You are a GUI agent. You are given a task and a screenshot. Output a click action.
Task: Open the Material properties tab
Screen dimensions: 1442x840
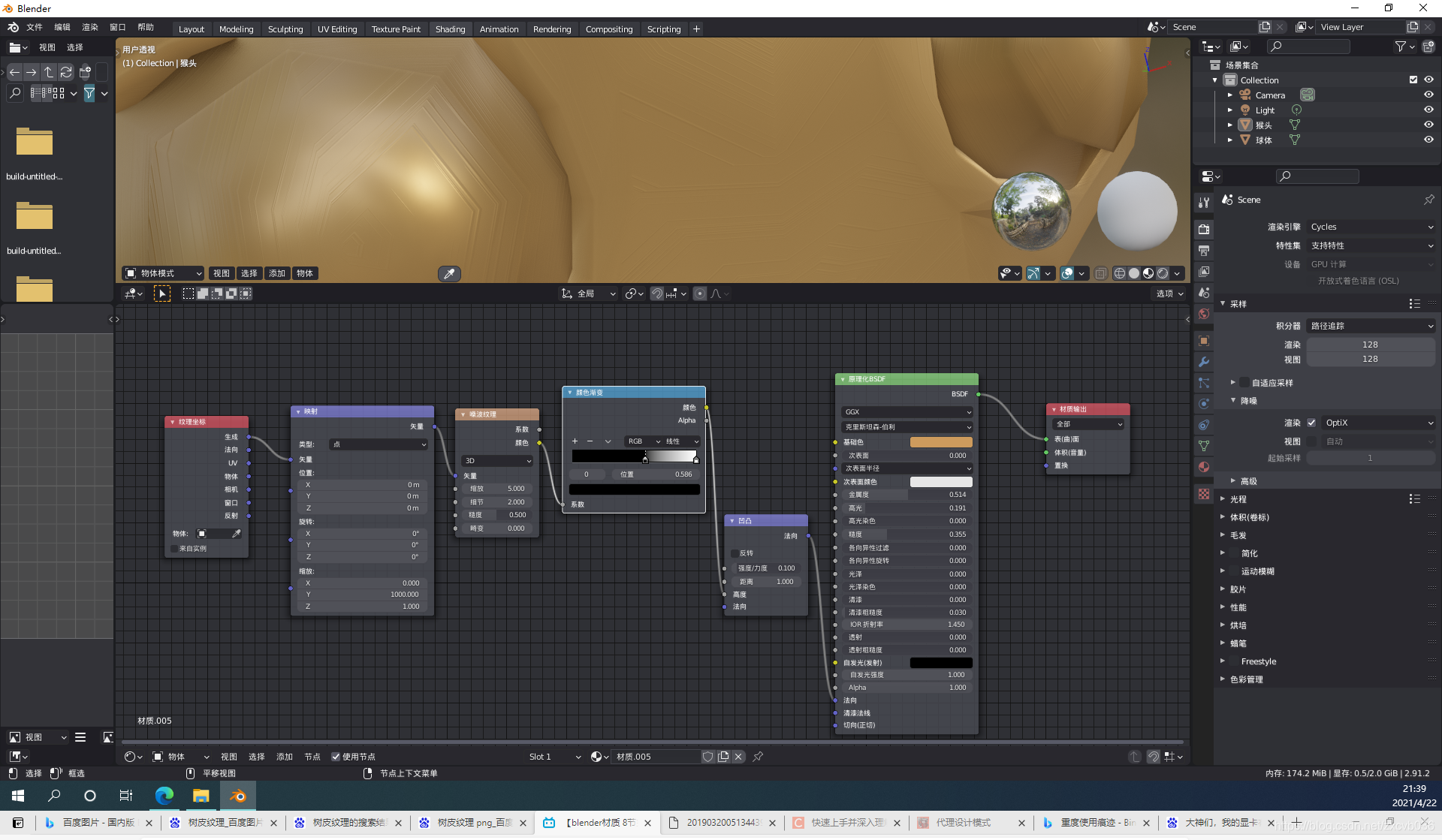click(x=1204, y=467)
